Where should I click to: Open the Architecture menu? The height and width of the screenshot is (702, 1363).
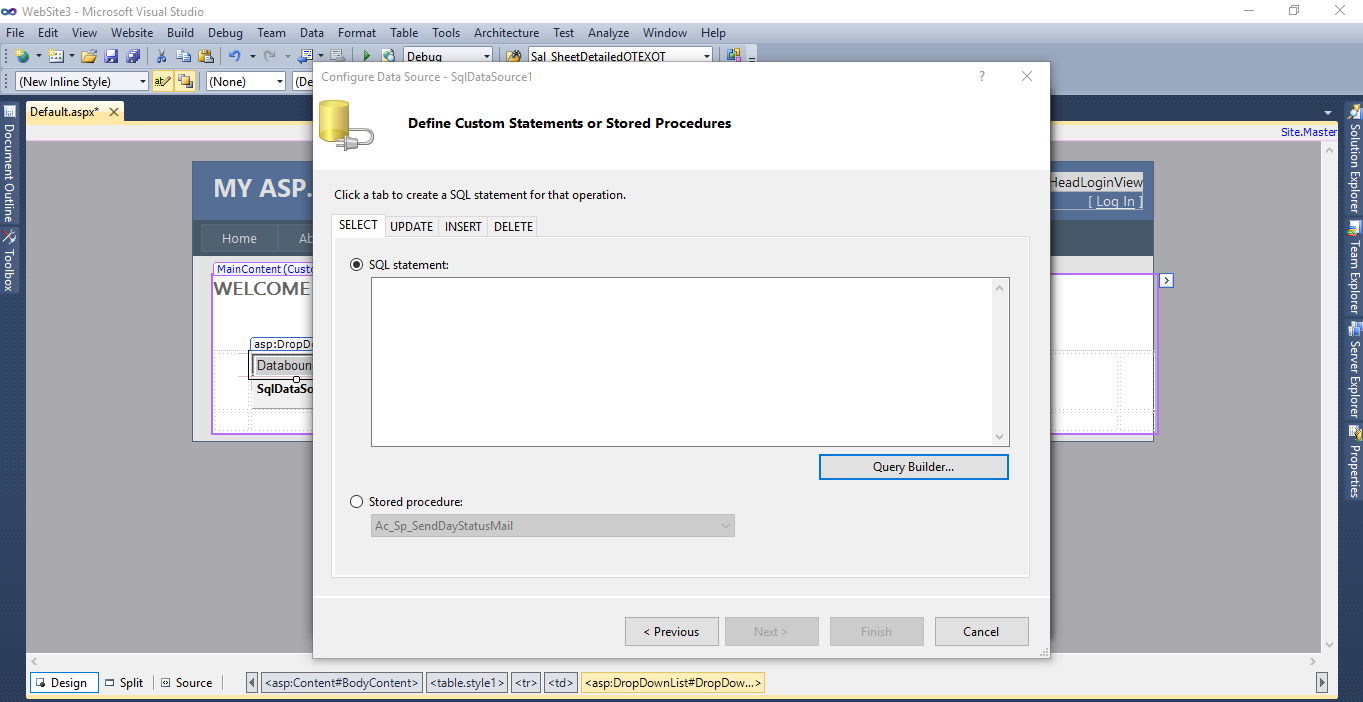pos(506,32)
